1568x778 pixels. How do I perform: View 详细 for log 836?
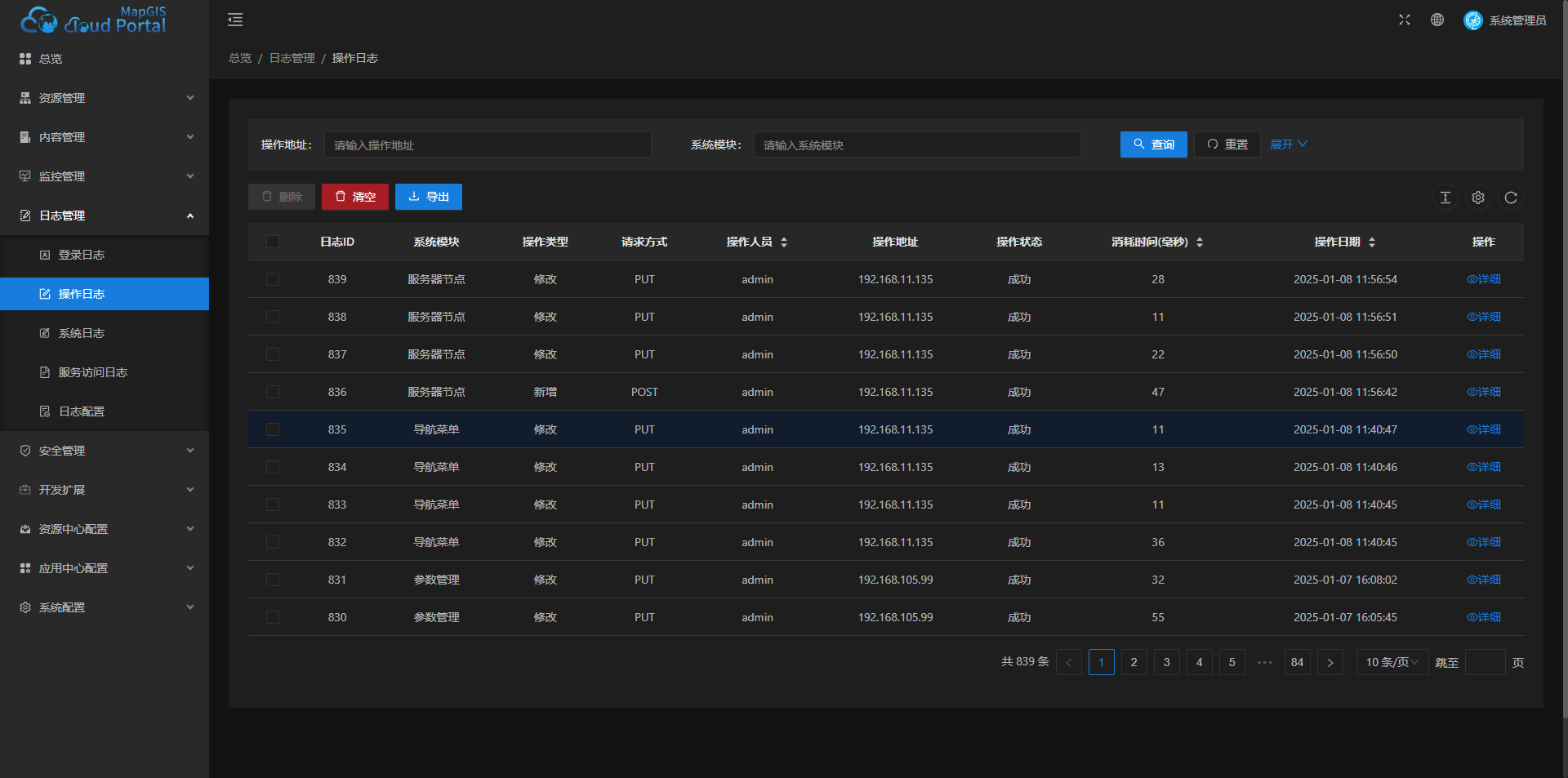click(x=1484, y=392)
